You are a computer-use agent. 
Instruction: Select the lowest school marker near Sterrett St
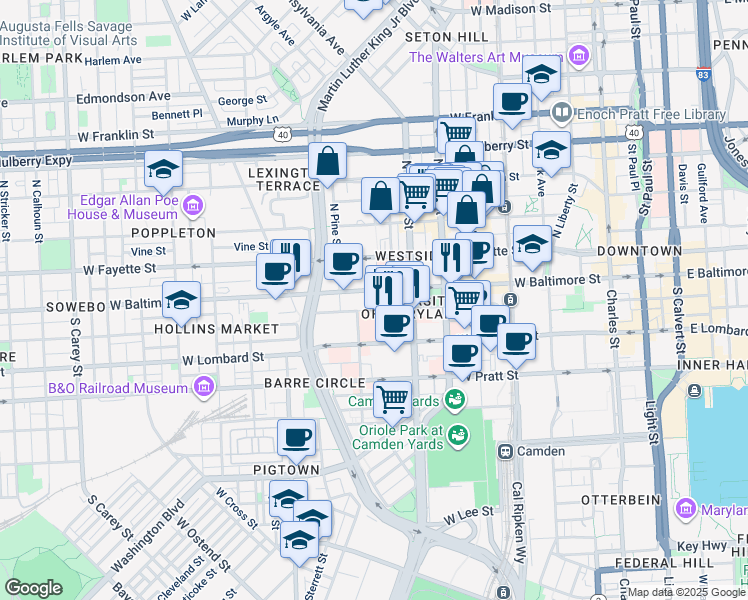[300, 541]
